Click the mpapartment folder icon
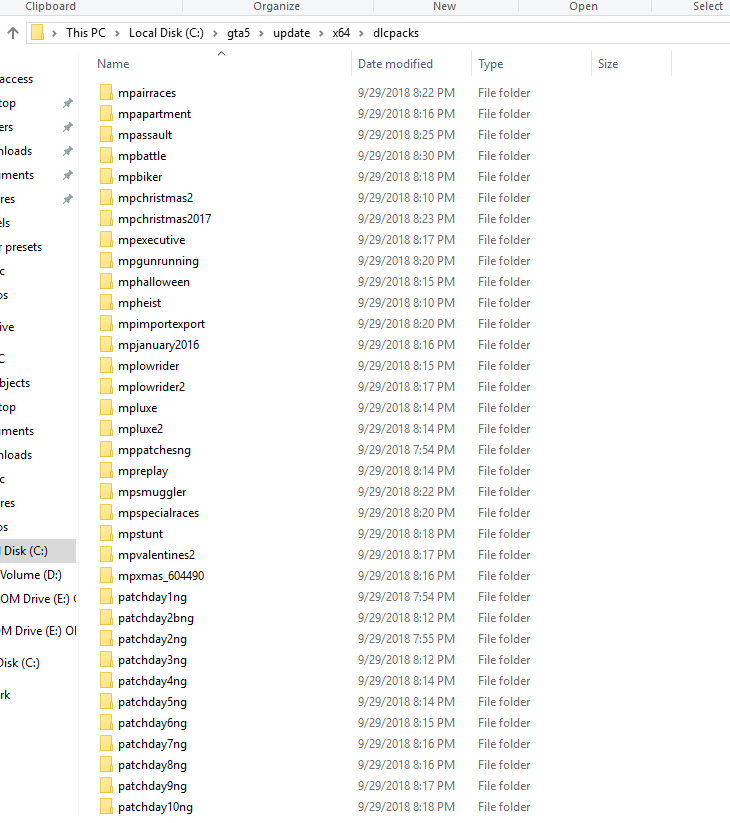 106,113
